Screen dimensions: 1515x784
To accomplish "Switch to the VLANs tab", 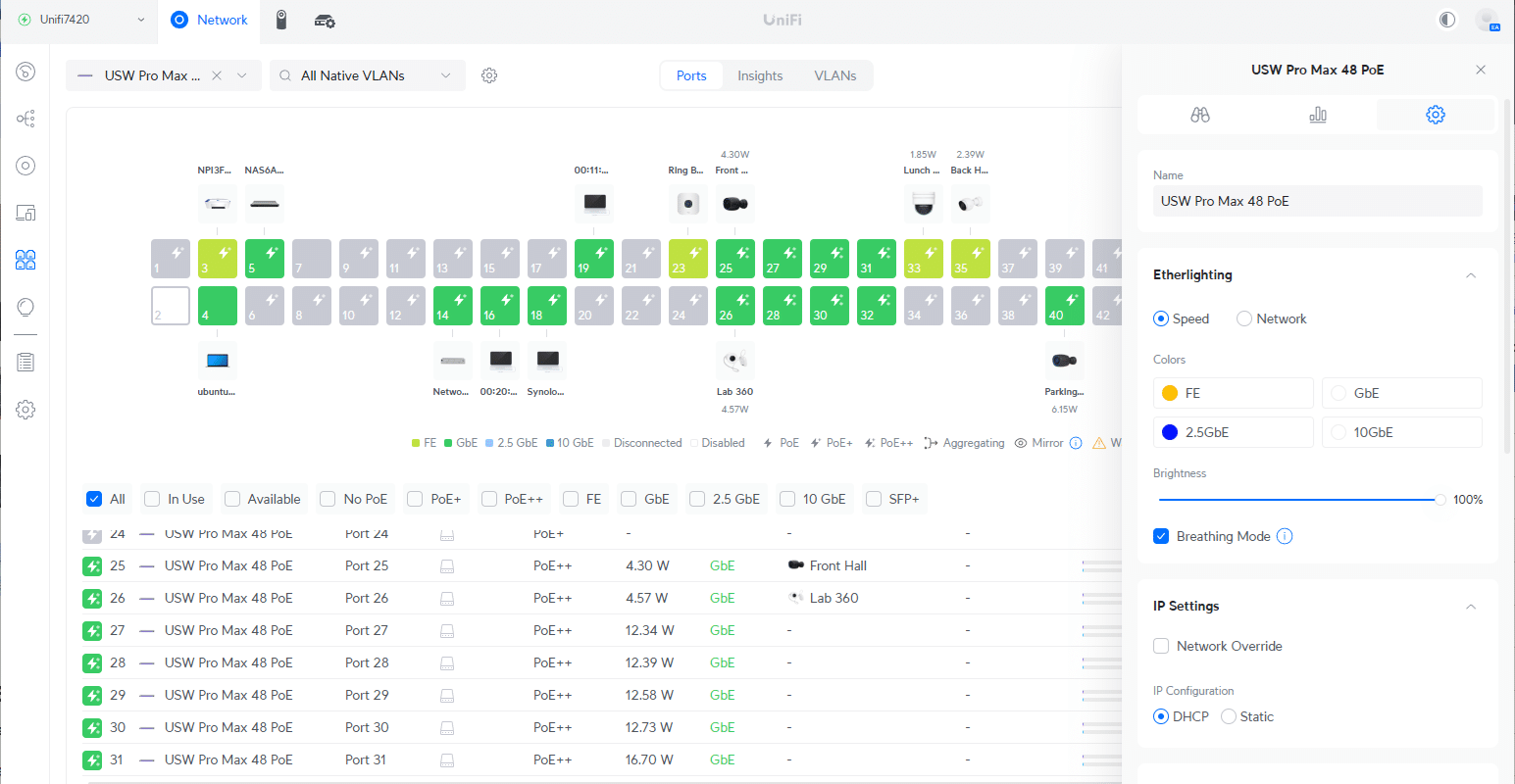I will coord(835,75).
